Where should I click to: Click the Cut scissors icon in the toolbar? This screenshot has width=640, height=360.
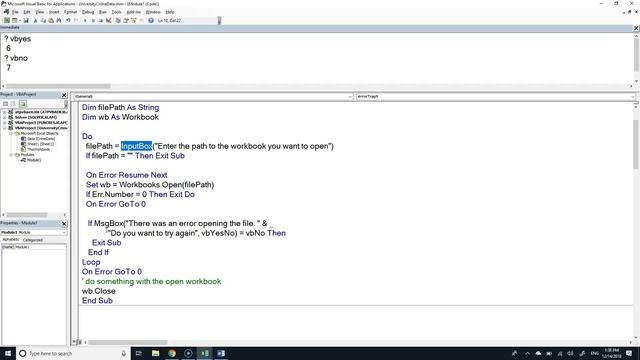36,20
